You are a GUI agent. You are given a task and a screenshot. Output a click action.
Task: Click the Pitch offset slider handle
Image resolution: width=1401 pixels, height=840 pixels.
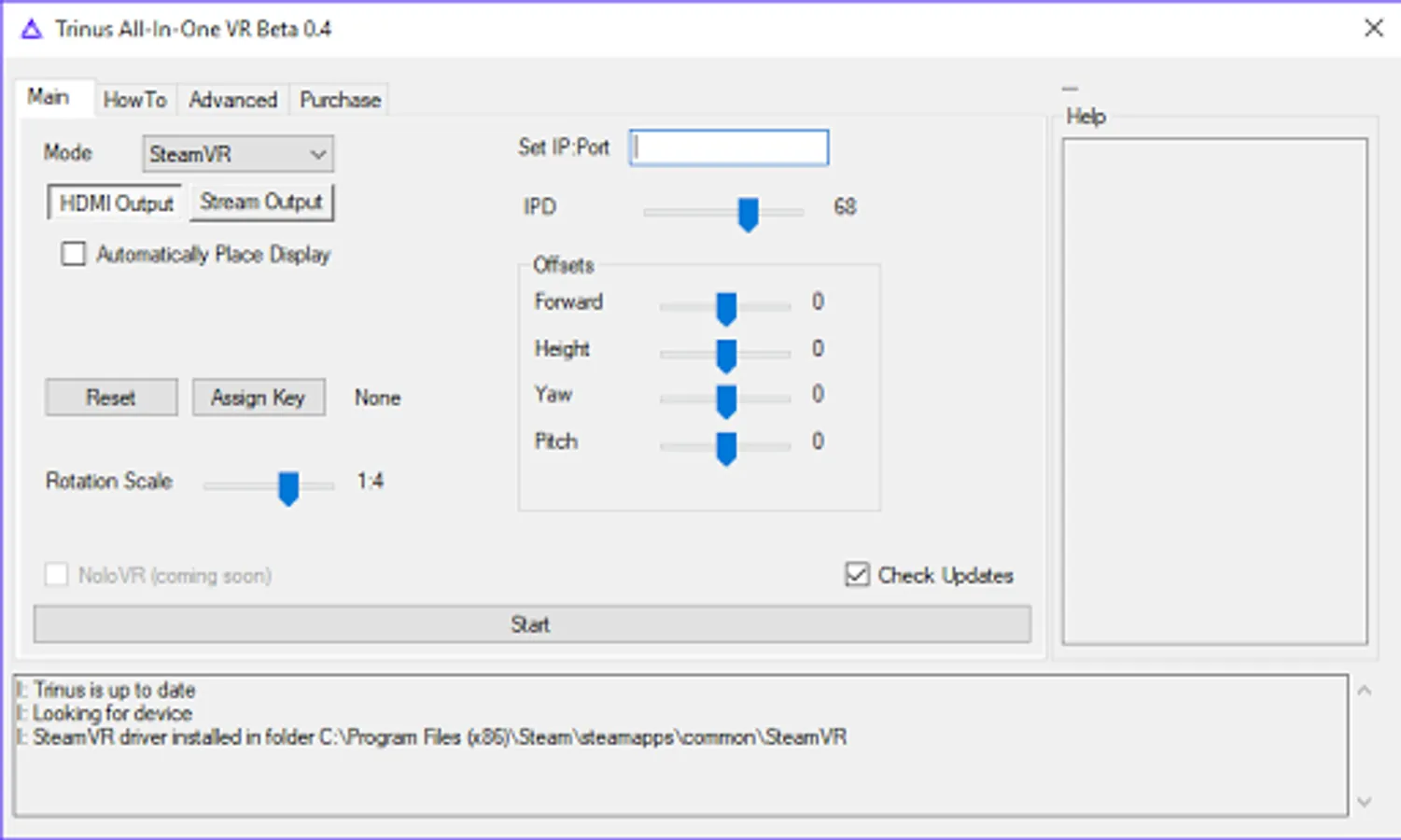(726, 447)
